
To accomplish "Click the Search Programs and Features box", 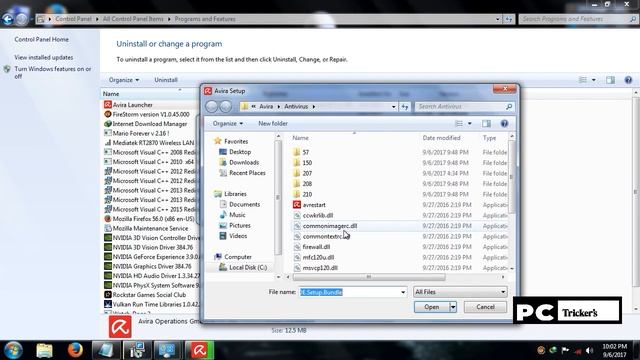I will (575, 19).
